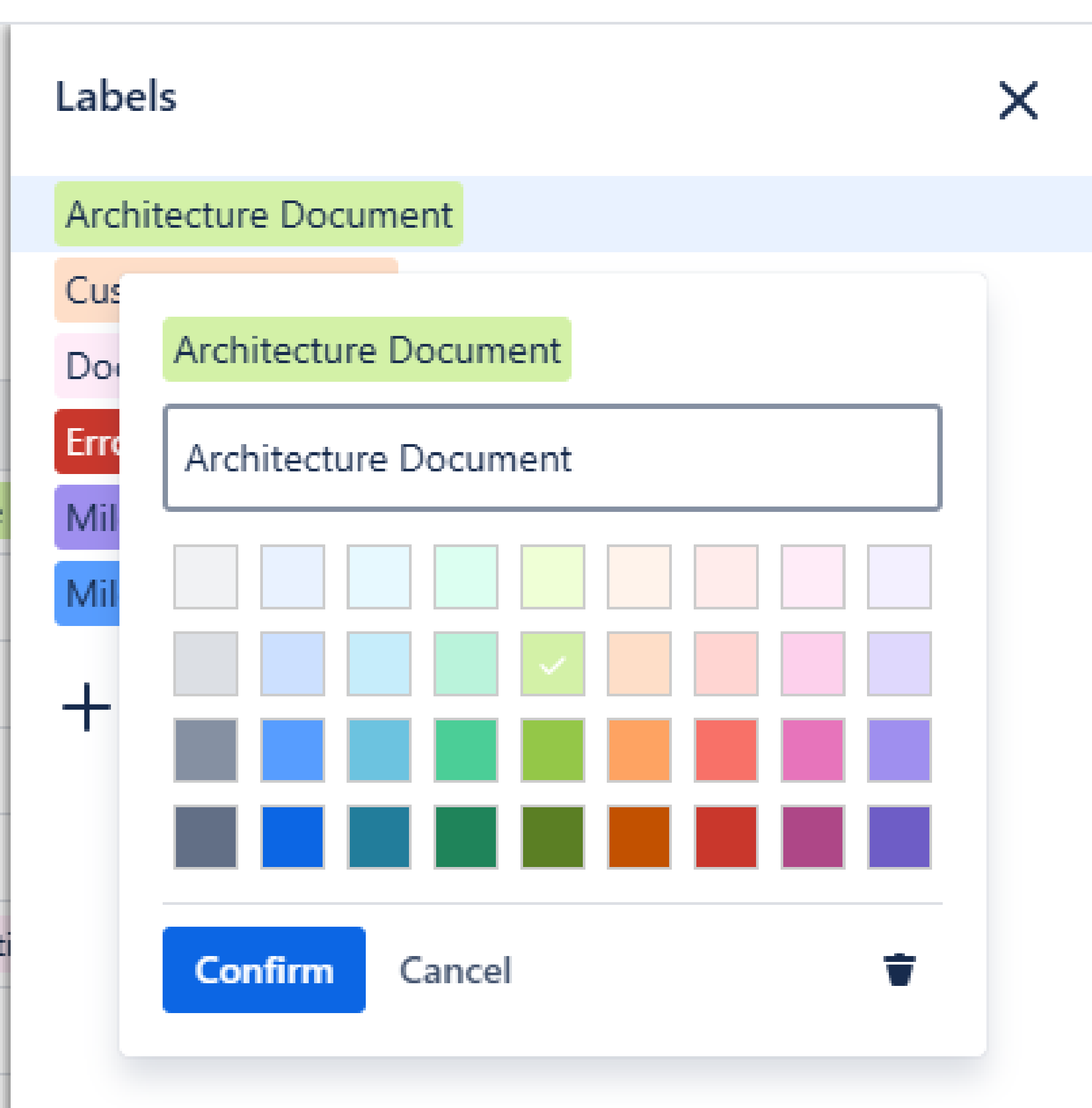This screenshot has width=1092, height=1108.
Task: Pick the dark purple color swatch
Action: [x=899, y=837]
